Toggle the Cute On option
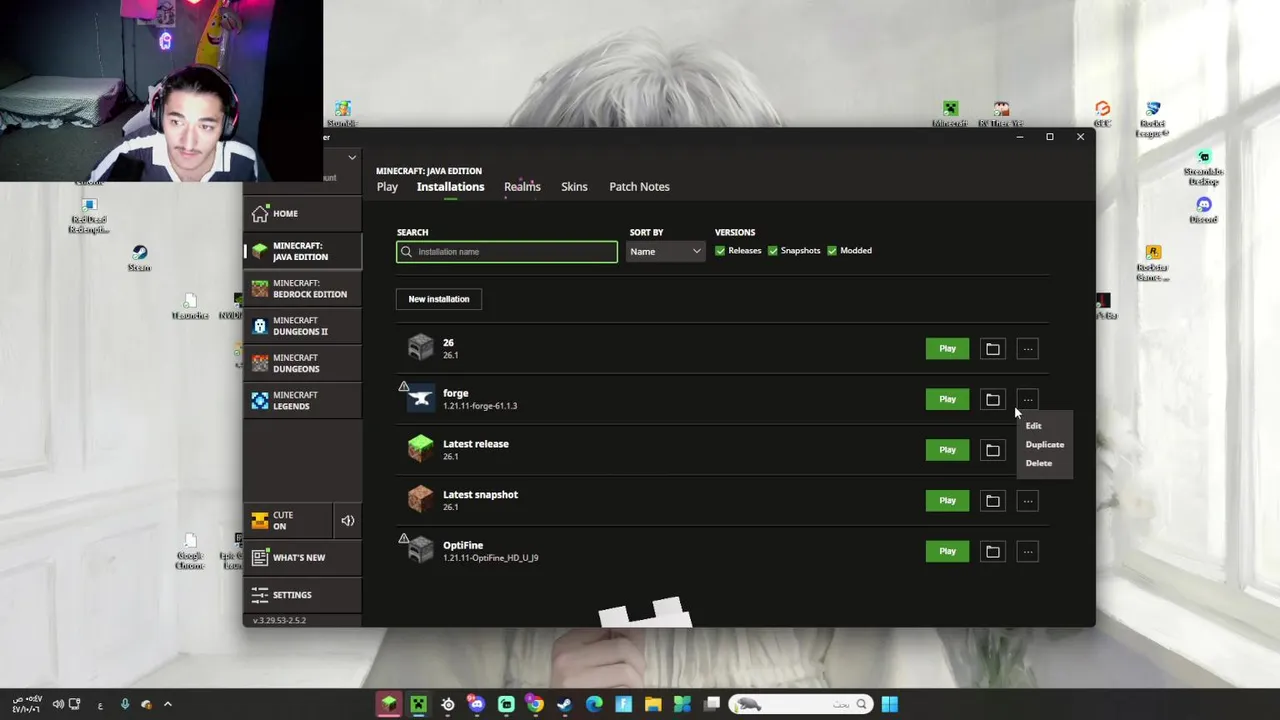Image resolution: width=1280 pixels, height=720 pixels. click(x=289, y=520)
